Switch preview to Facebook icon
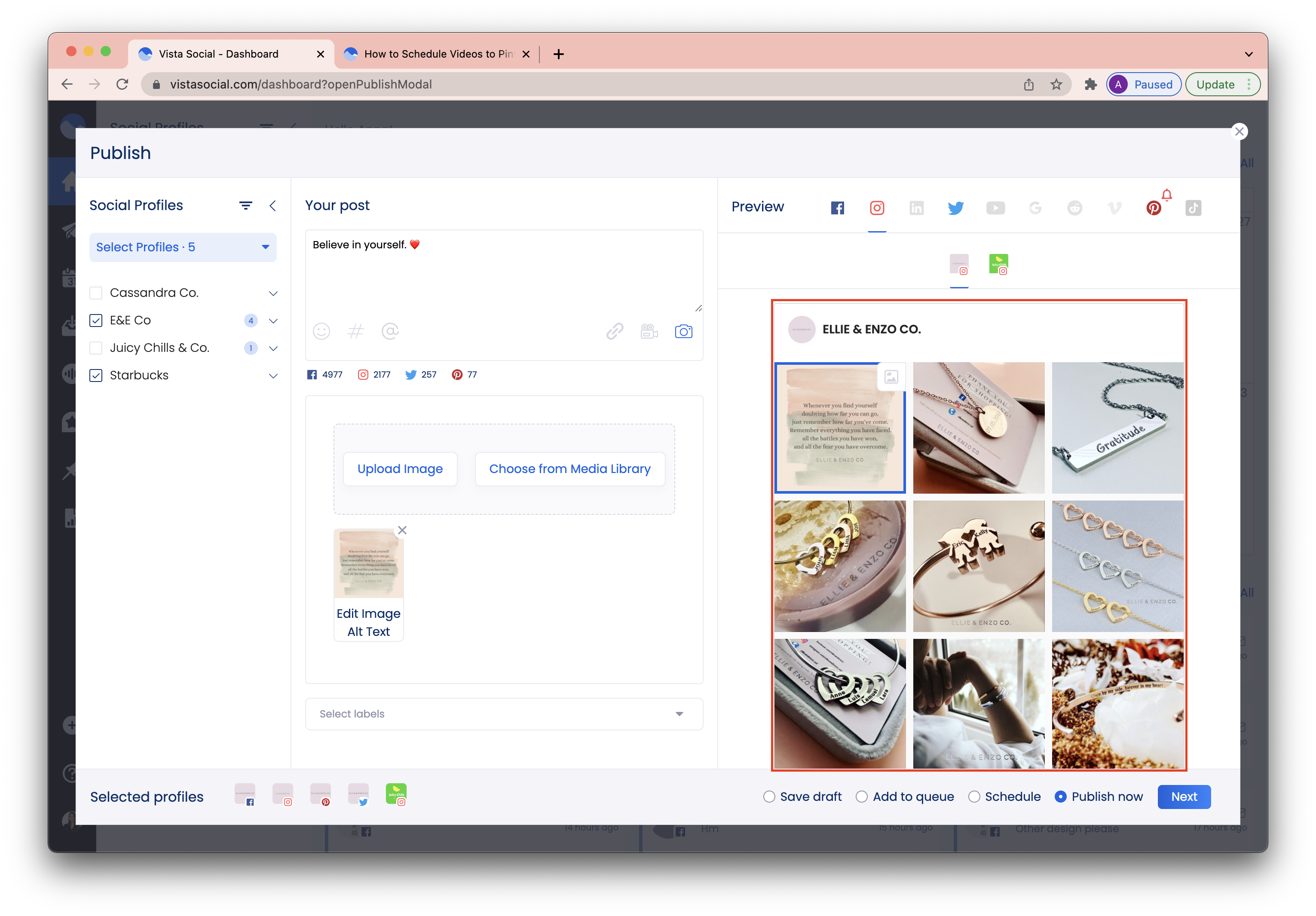The width and height of the screenshot is (1316, 916). click(x=837, y=208)
